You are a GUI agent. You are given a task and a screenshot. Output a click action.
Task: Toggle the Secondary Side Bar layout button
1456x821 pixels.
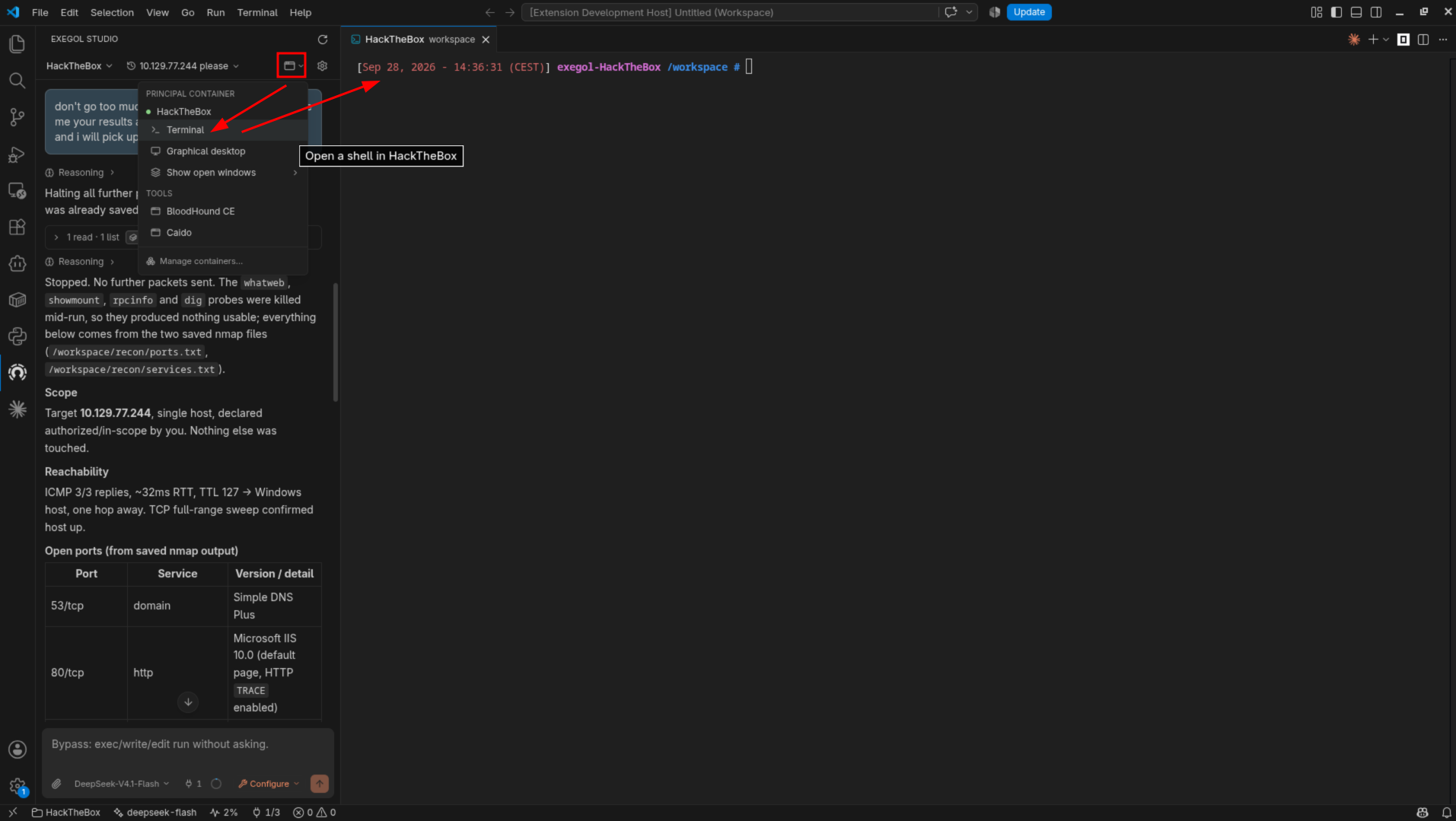pos(1376,12)
